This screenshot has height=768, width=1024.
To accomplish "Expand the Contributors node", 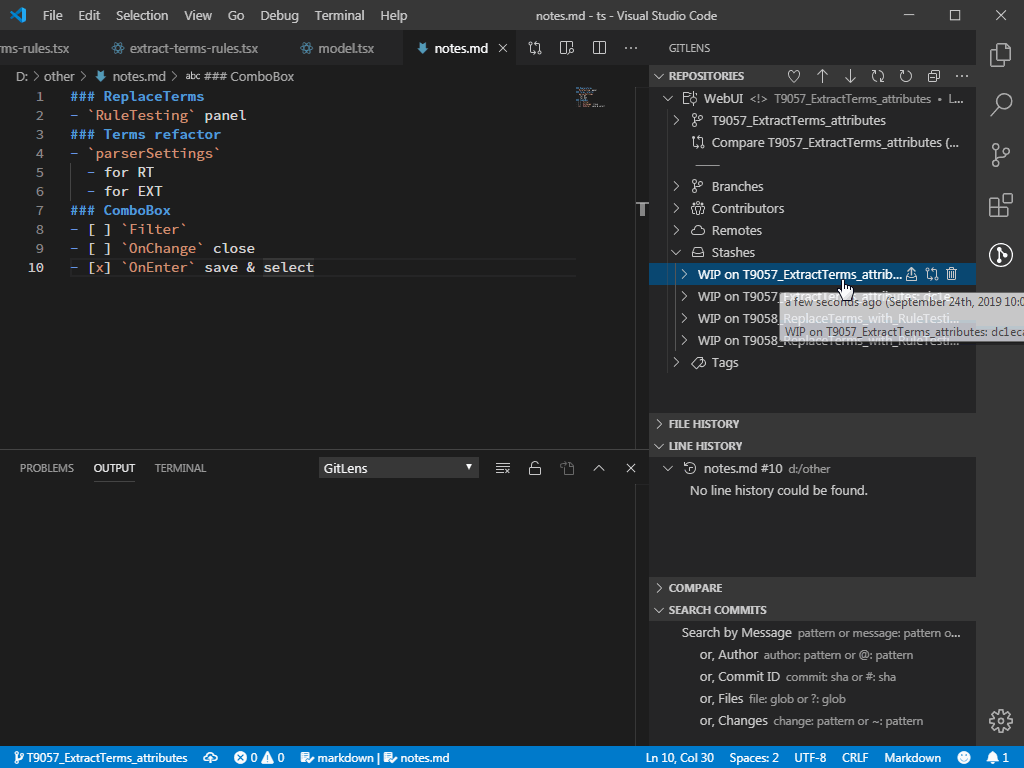I will click(677, 208).
